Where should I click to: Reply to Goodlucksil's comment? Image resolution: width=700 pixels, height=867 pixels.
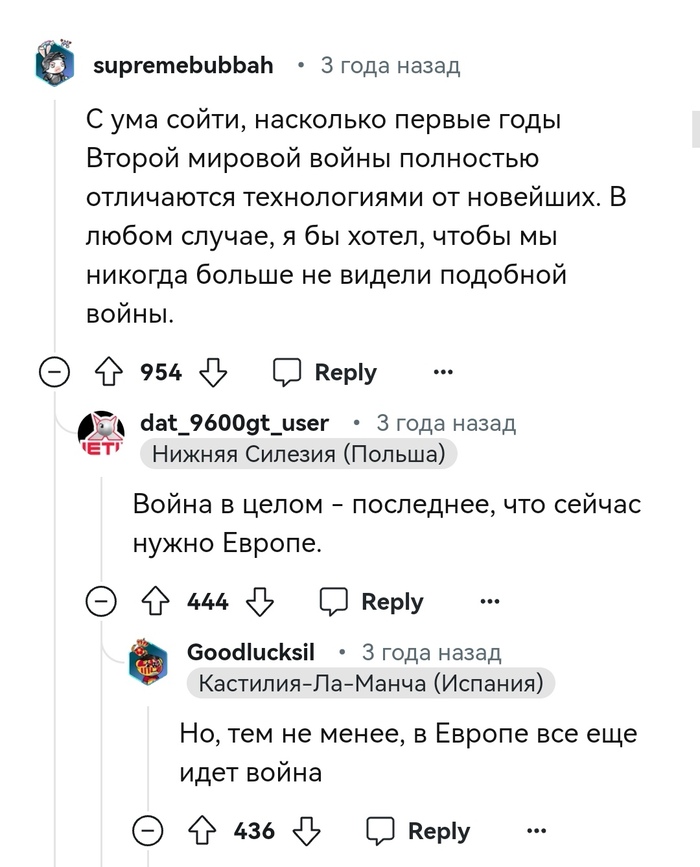[x=419, y=831]
